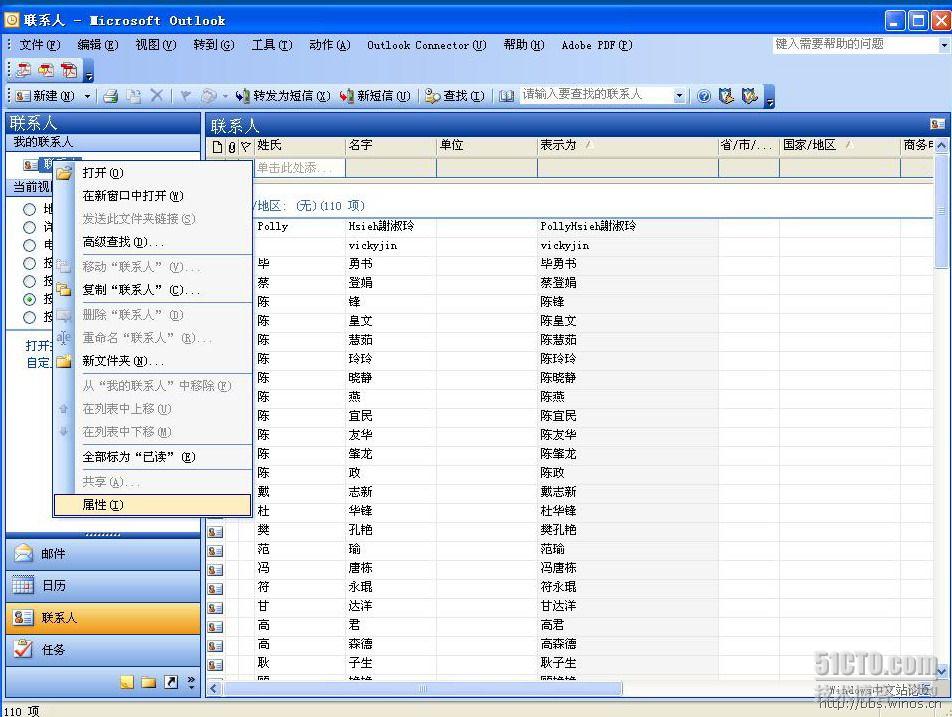
Task: Open the Adobe PDF menu
Action: coord(597,45)
